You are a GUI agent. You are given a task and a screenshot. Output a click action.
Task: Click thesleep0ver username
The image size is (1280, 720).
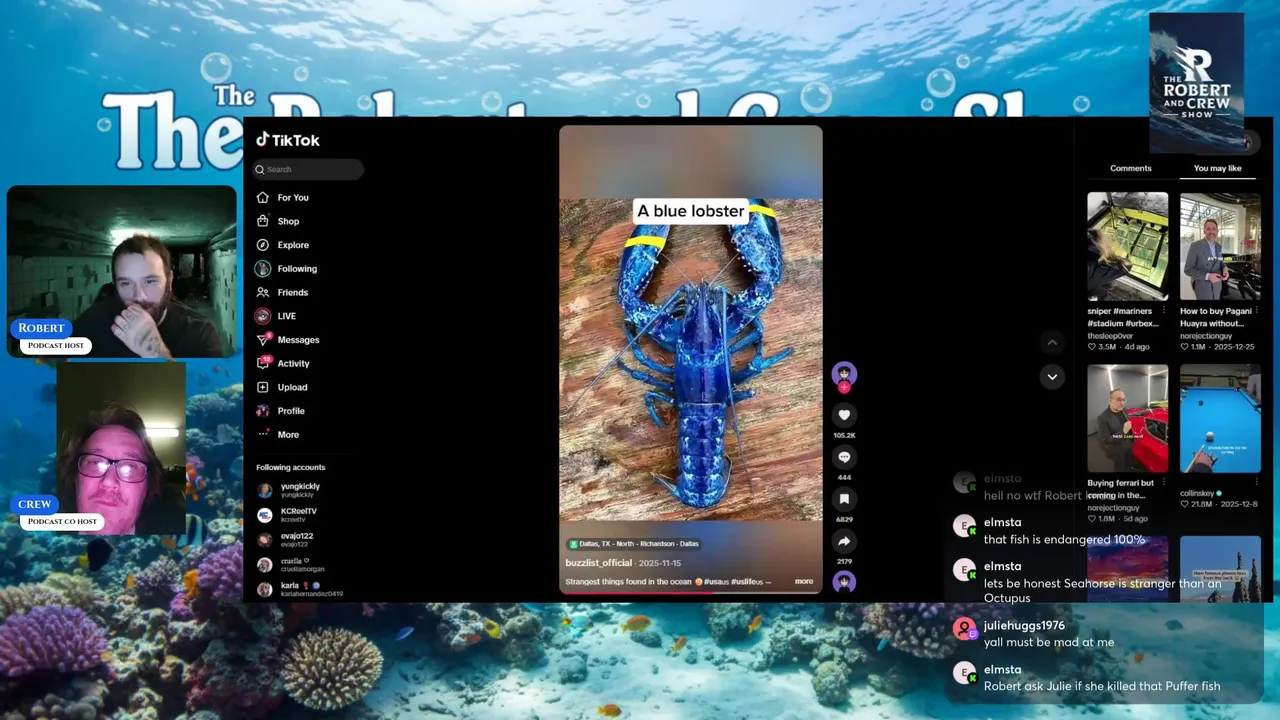tap(1112, 336)
